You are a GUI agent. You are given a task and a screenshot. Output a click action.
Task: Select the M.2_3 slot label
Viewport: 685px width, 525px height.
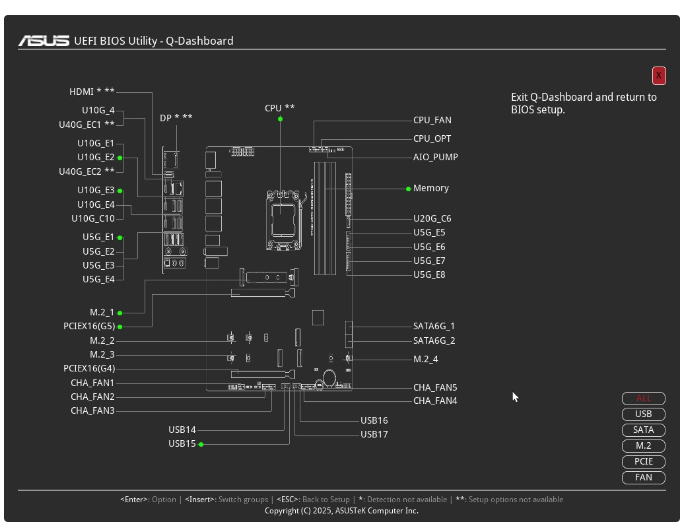point(102,355)
